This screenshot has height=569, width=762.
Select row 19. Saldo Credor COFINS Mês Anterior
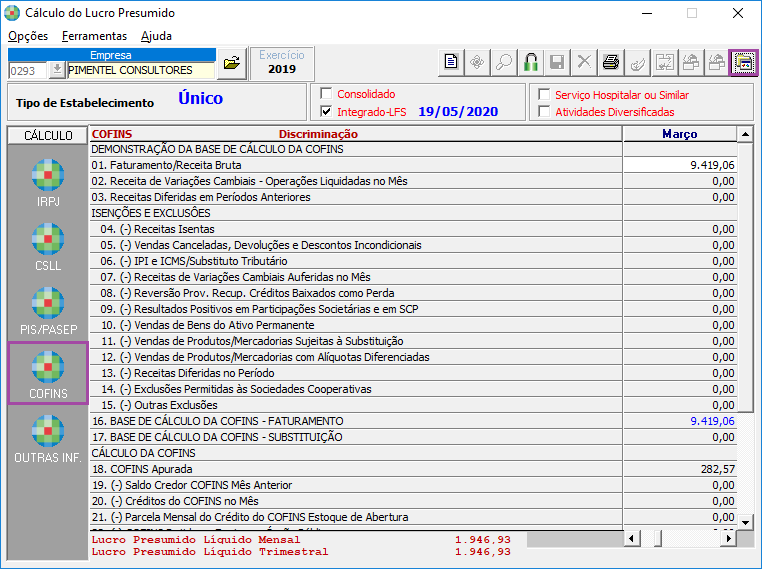click(x=356, y=485)
